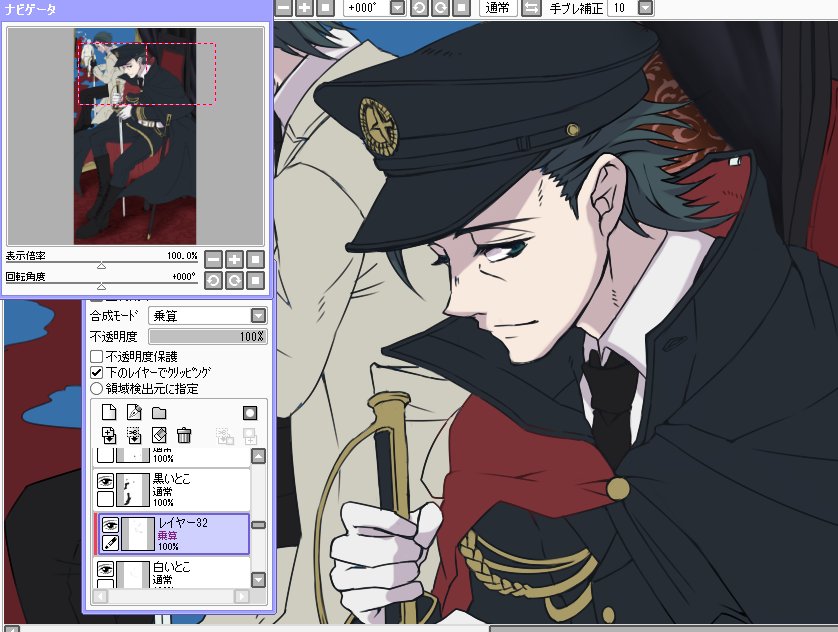
Task: Enable 不透明度保護 checkbox
Action: coord(97,356)
